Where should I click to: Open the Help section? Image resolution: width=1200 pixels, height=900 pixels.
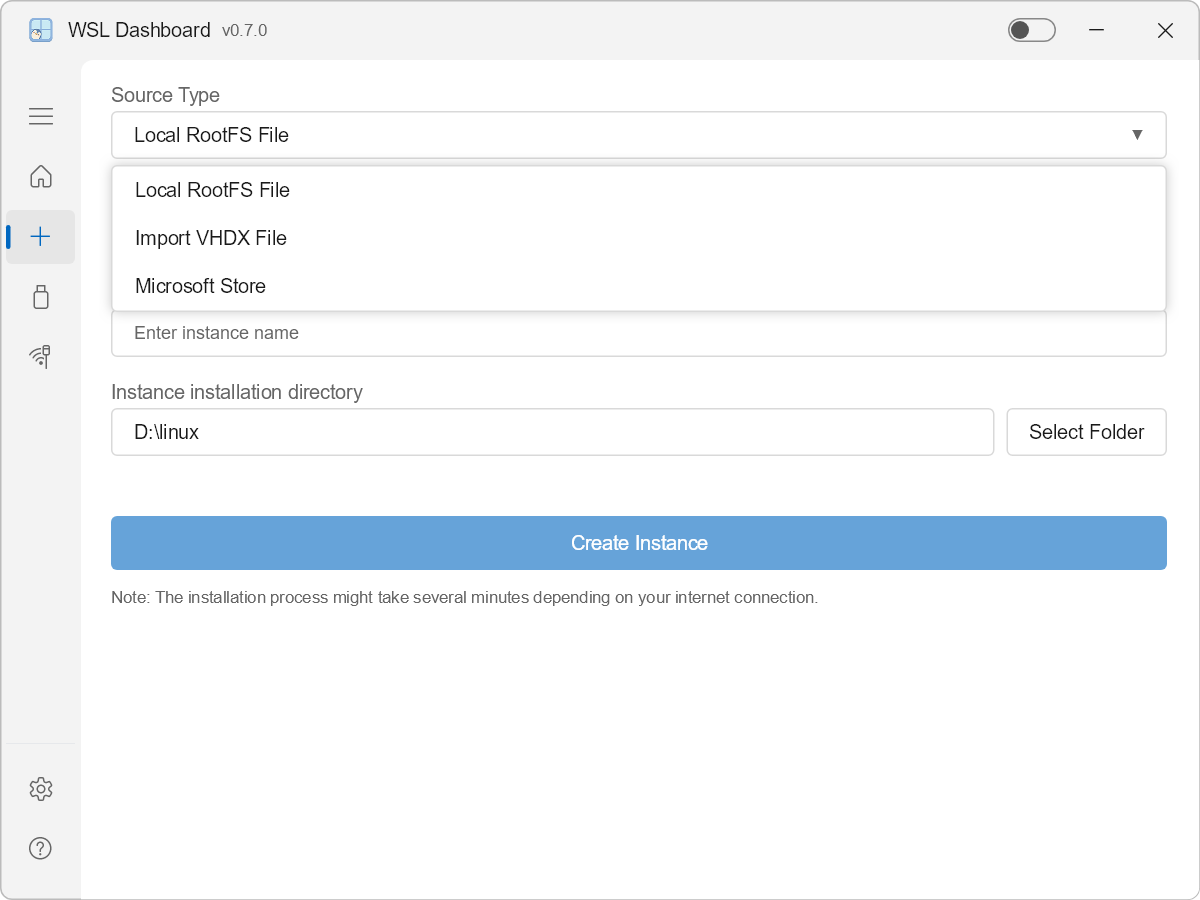(41, 848)
